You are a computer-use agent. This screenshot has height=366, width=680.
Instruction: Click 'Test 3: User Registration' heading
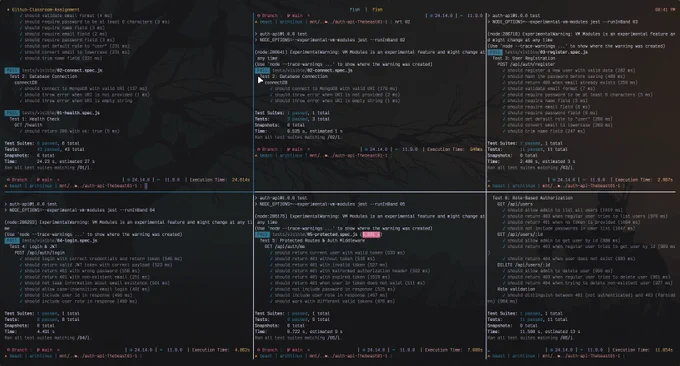524,58
